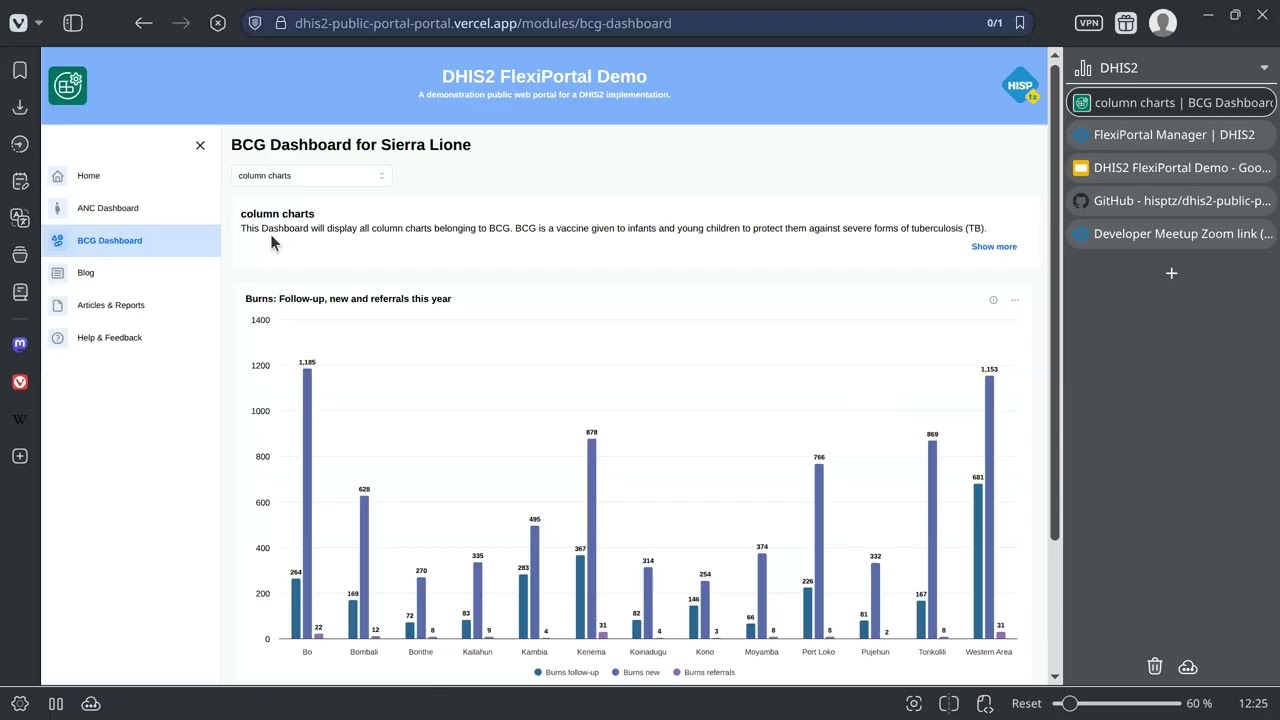Image resolution: width=1280 pixels, height=720 pixels.
Task: Click the address bar URL field
Action: click(640, 23)
